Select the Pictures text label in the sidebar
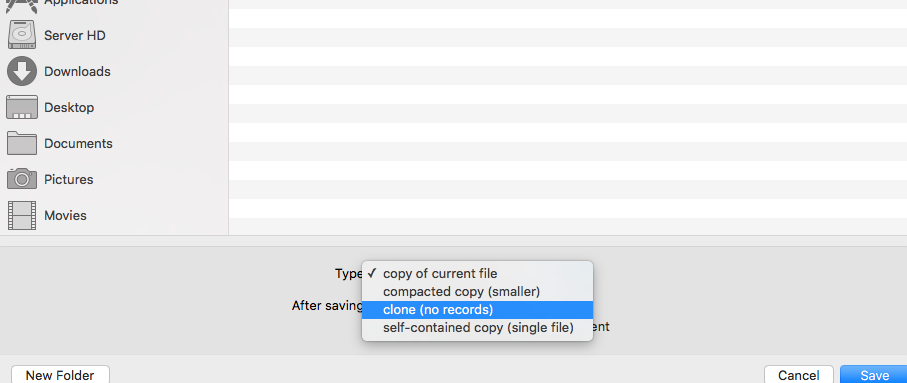 click(x=68, y=179)
